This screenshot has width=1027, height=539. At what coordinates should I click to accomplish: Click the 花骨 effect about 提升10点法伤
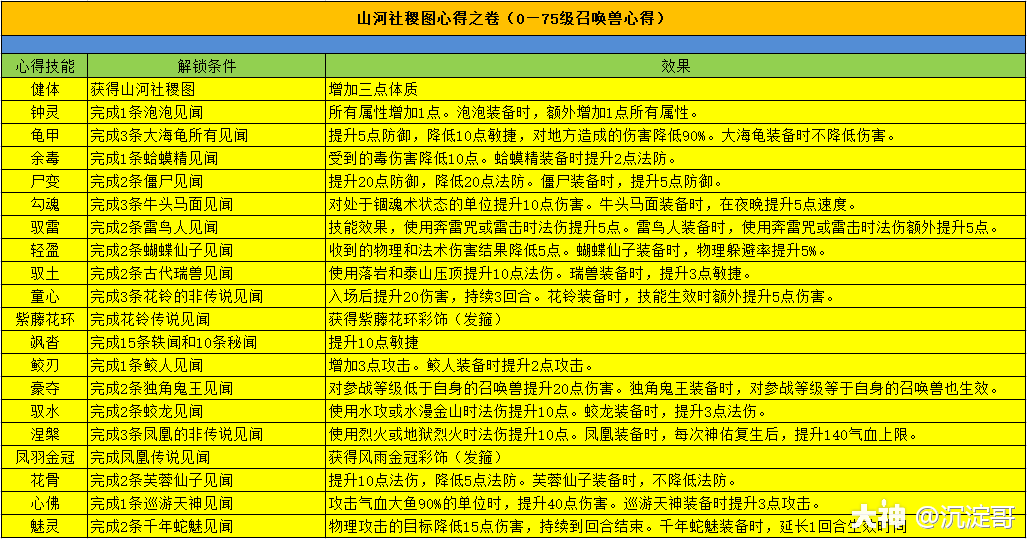(675, 480)
